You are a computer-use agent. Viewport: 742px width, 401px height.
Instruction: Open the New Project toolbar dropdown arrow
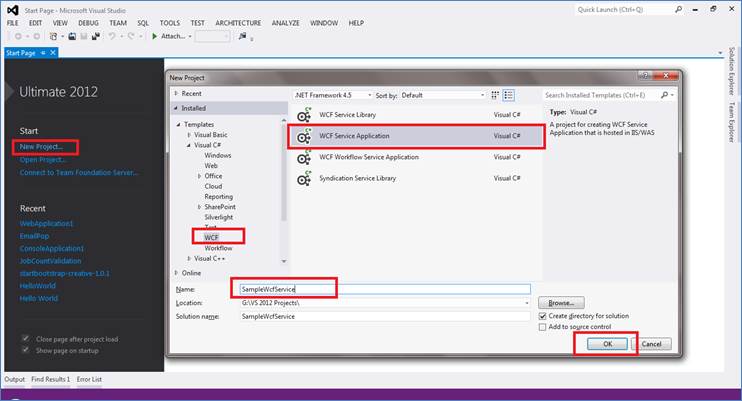(62, 36)
